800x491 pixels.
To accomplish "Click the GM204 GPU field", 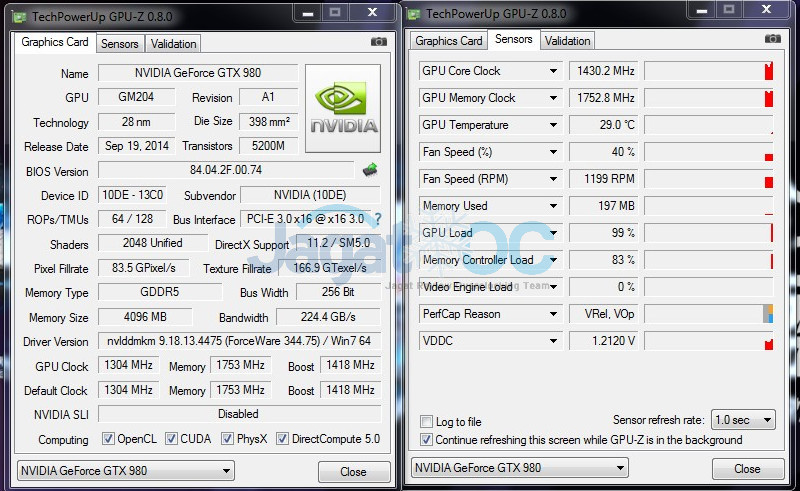I will click(136, 97).
